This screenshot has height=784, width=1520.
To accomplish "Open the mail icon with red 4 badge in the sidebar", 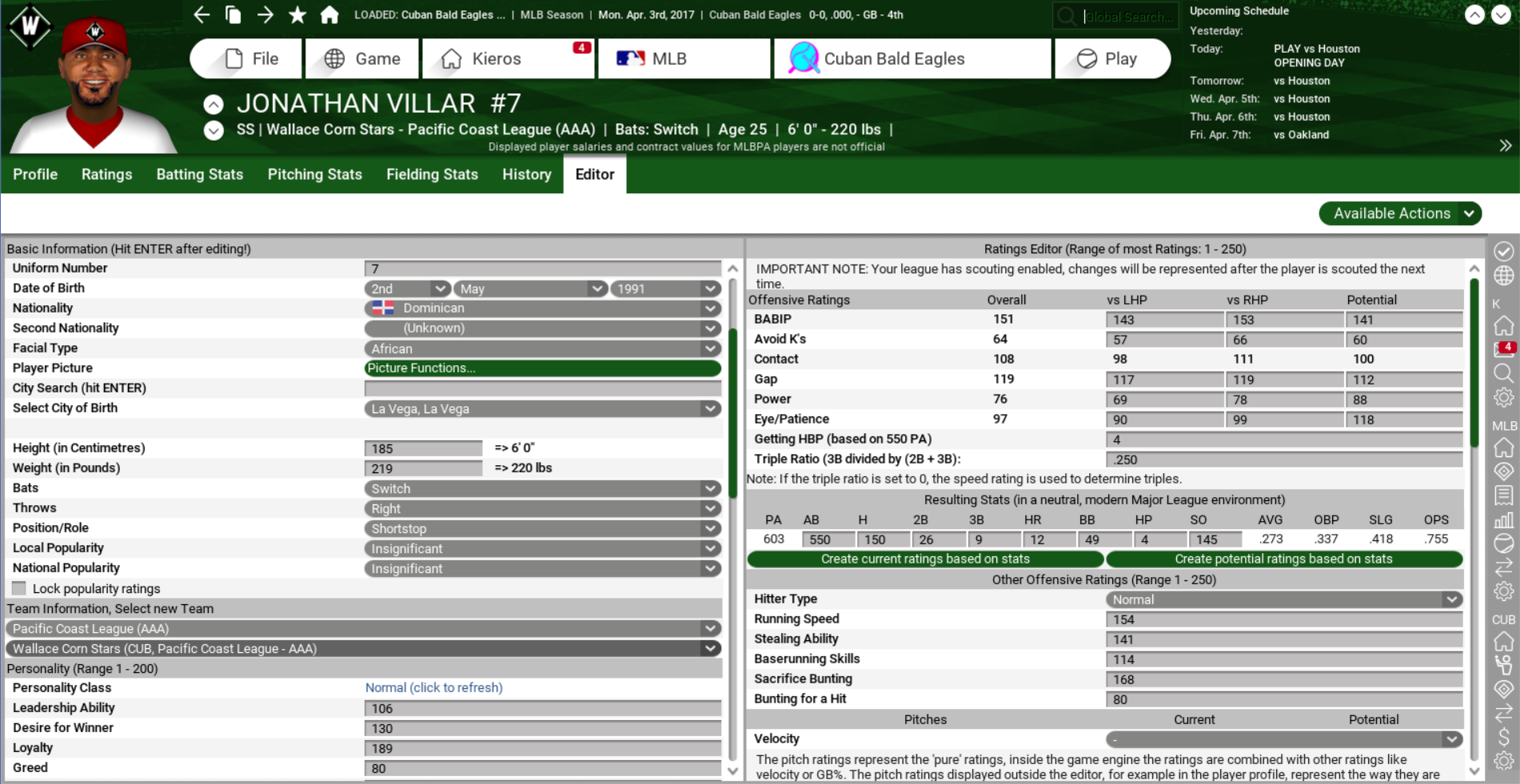I will coord(1503,348).
